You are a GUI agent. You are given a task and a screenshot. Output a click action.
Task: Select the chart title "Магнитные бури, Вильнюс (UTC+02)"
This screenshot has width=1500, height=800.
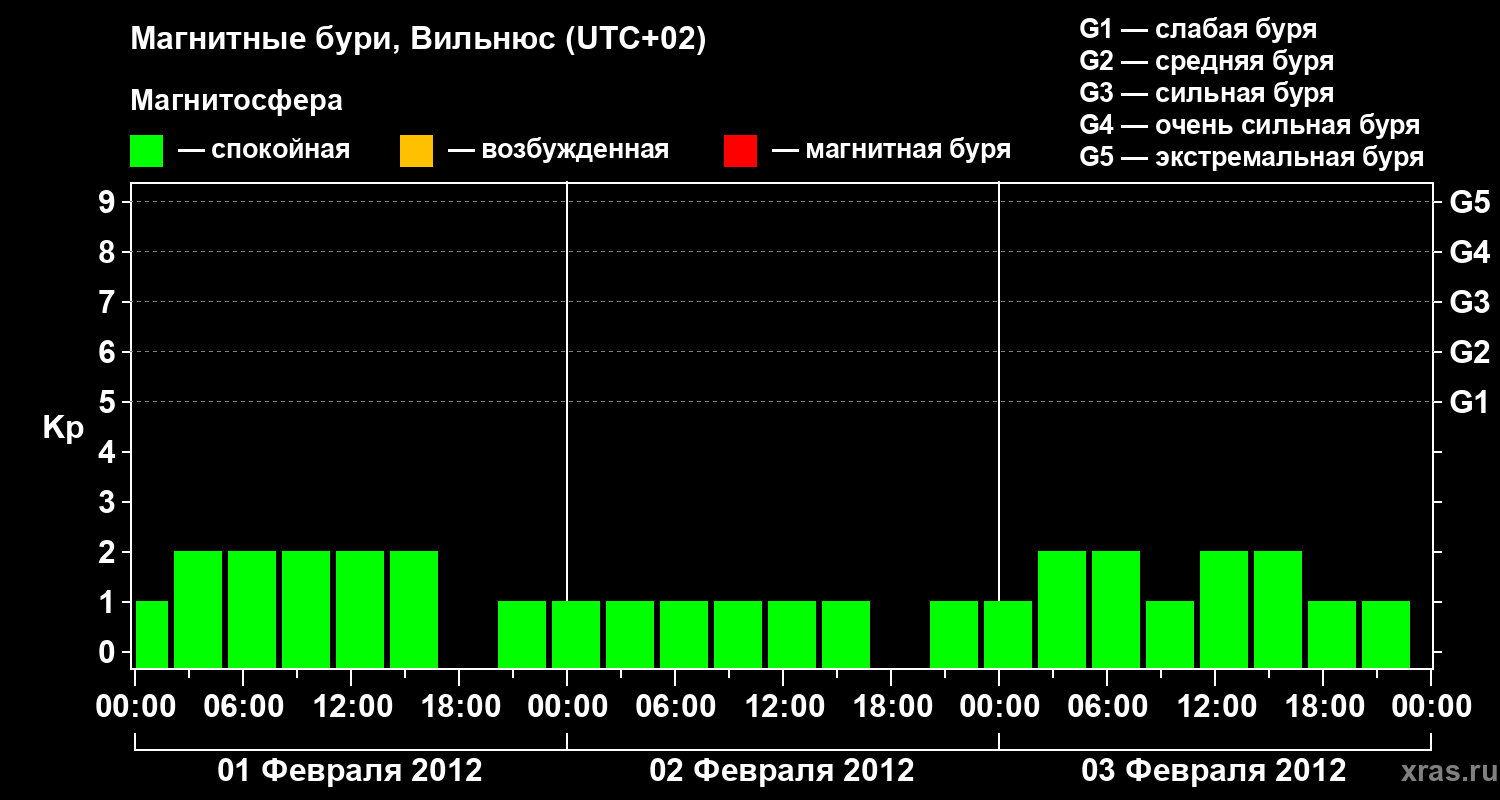pyautogui.click(x=418, y=40)
